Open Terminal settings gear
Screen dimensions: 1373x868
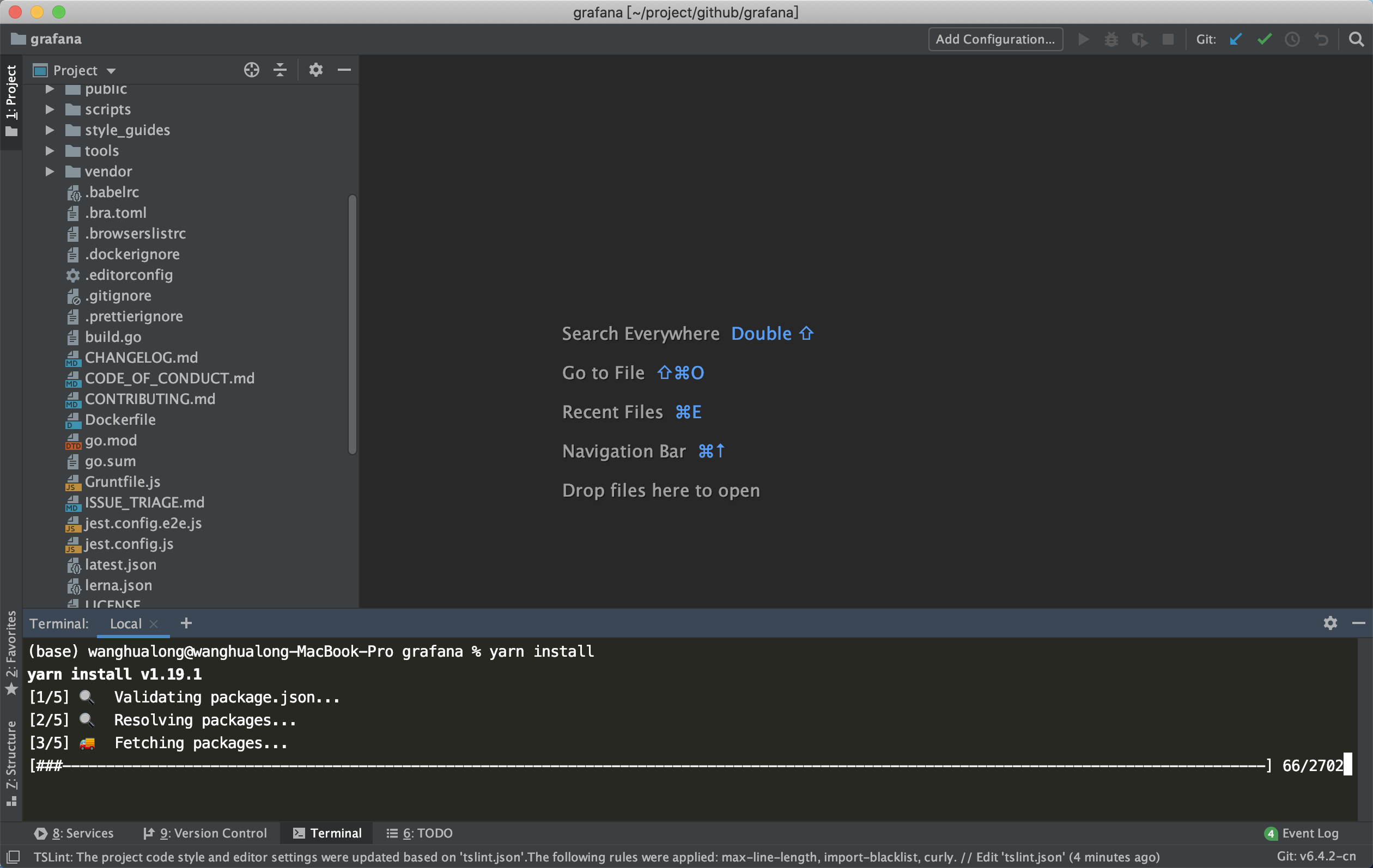pyautogui.click(x=1331, y=623)
